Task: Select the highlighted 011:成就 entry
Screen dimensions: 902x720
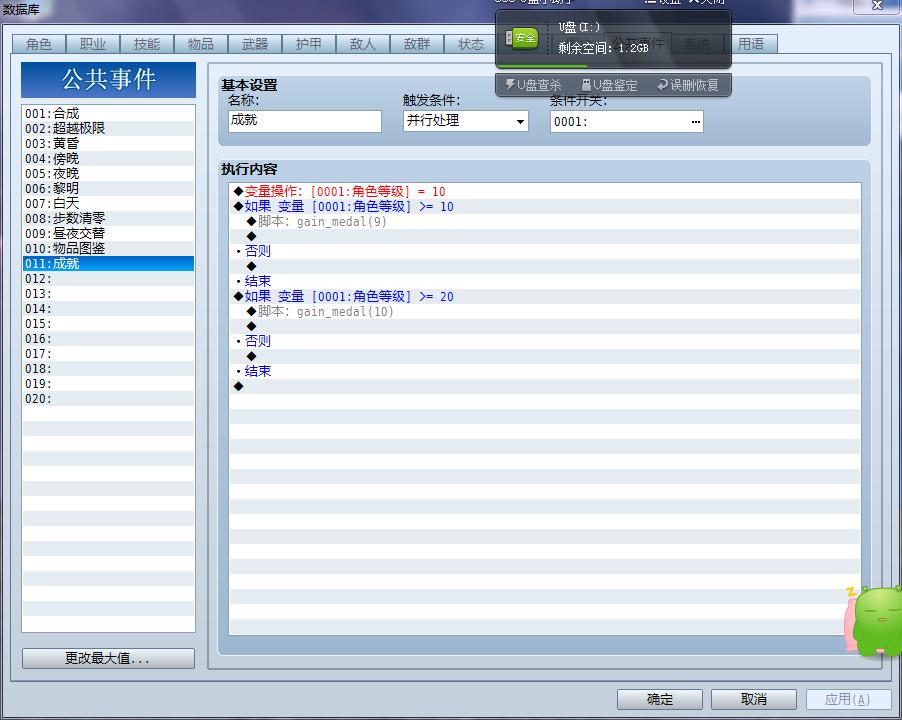Action: [108, 263]
